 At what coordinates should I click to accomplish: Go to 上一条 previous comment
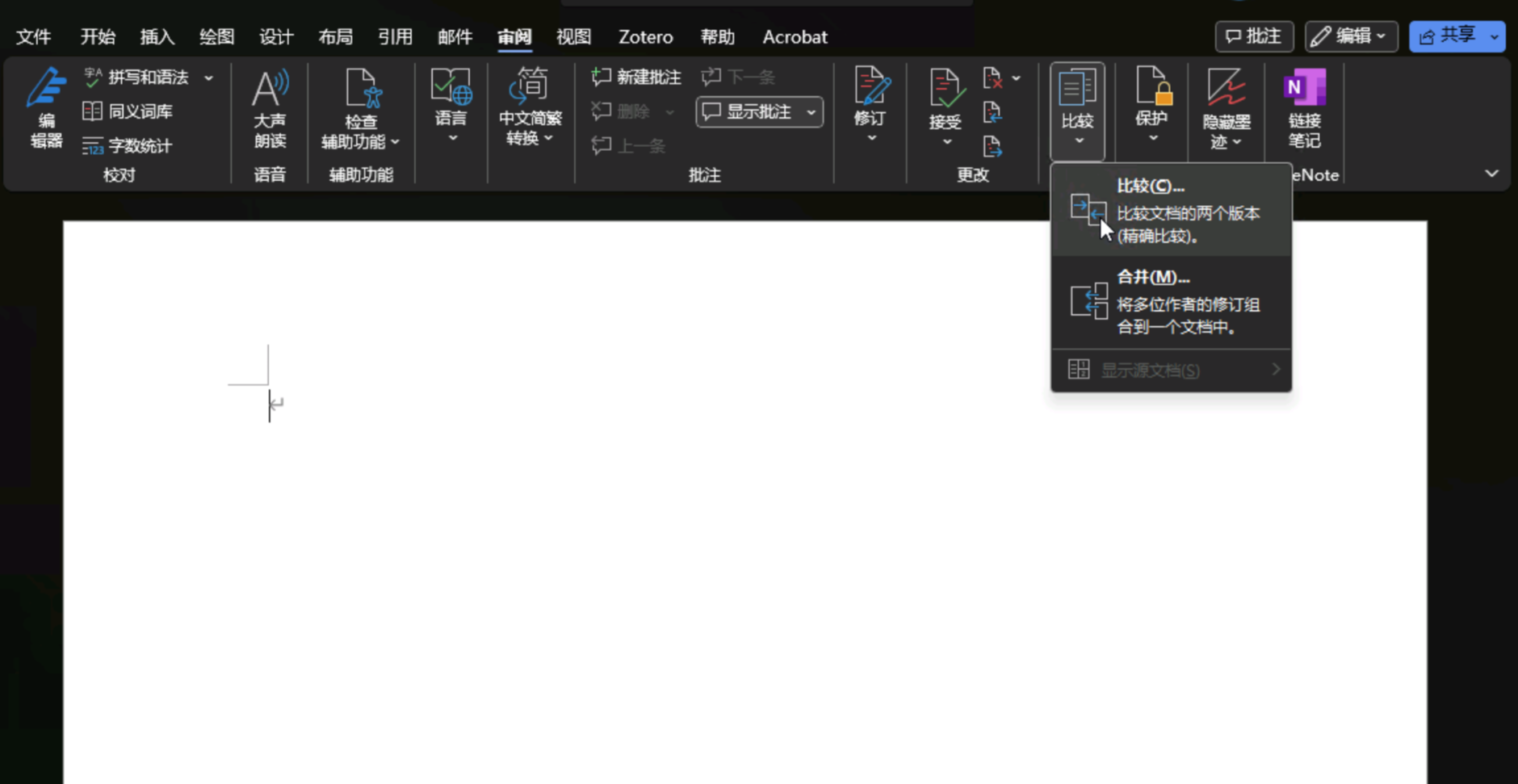[629, 146]
